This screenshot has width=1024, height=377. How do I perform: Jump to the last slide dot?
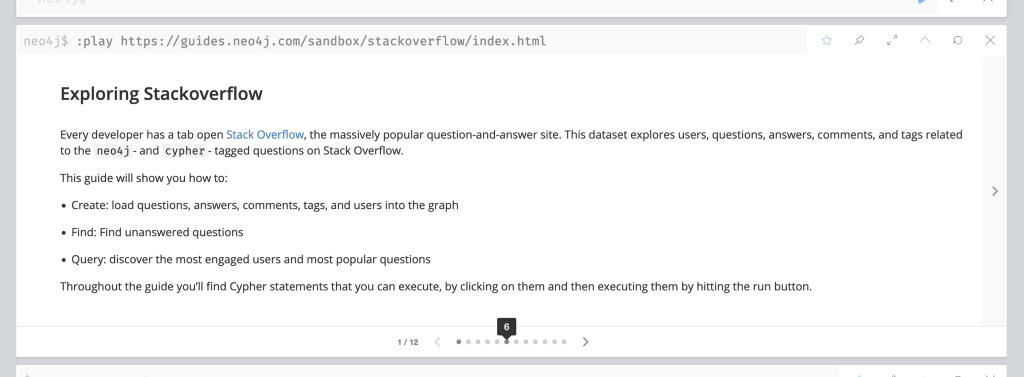tap(564, 342)
